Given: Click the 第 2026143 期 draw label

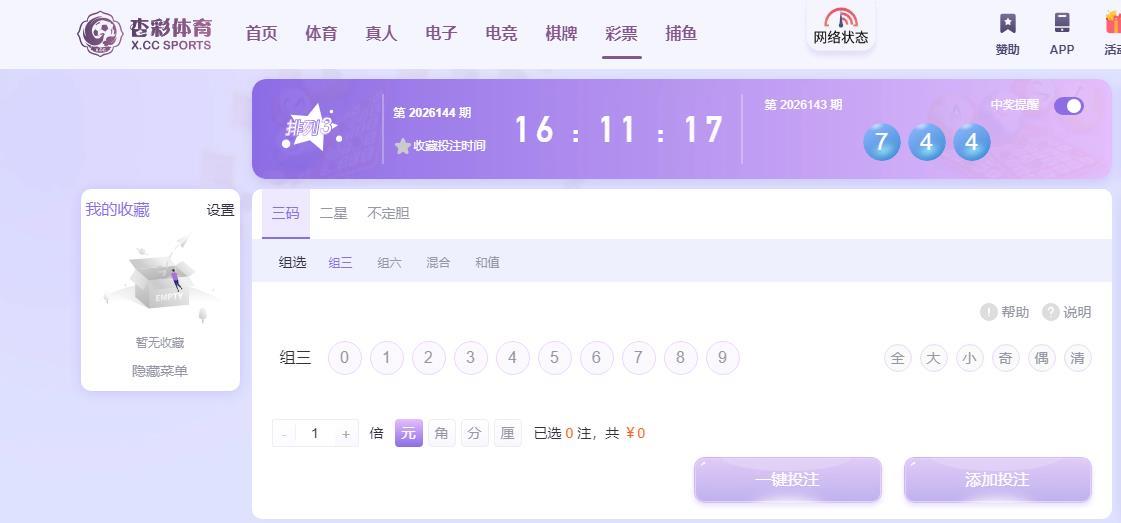Looking at the screenshot, I should tap(804, 105).
